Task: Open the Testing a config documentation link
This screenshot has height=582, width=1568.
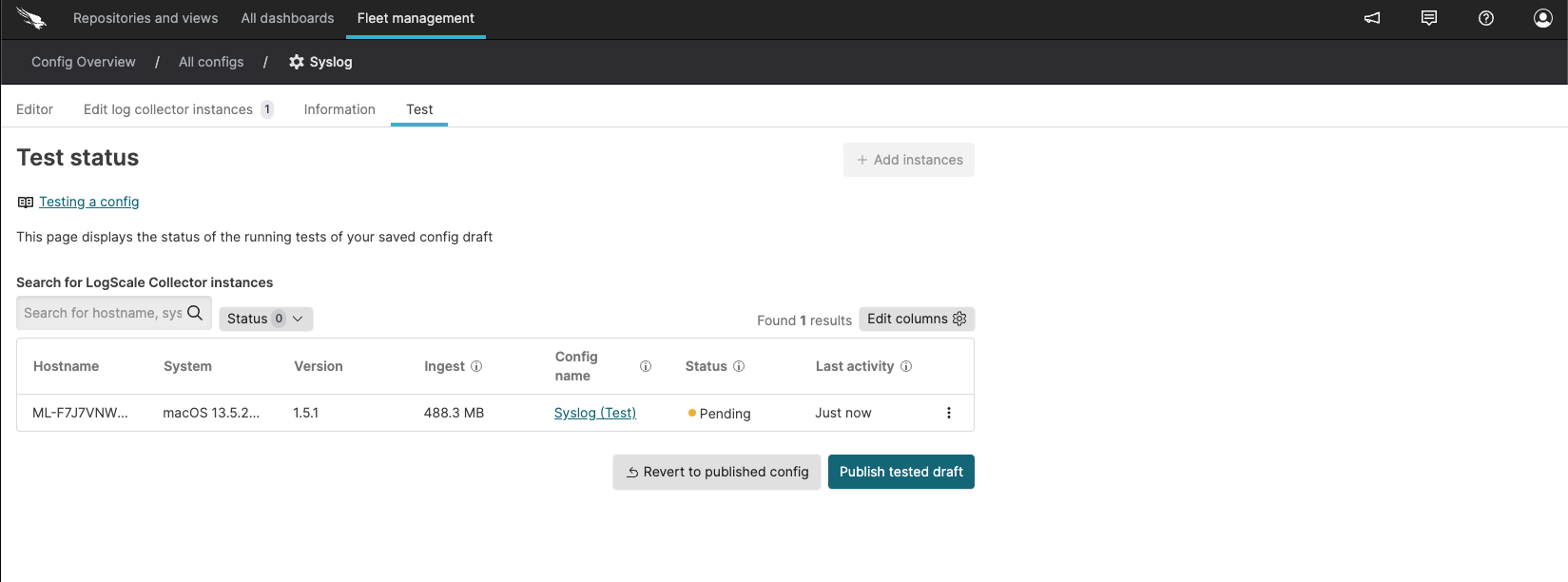Action: (88, 202)
